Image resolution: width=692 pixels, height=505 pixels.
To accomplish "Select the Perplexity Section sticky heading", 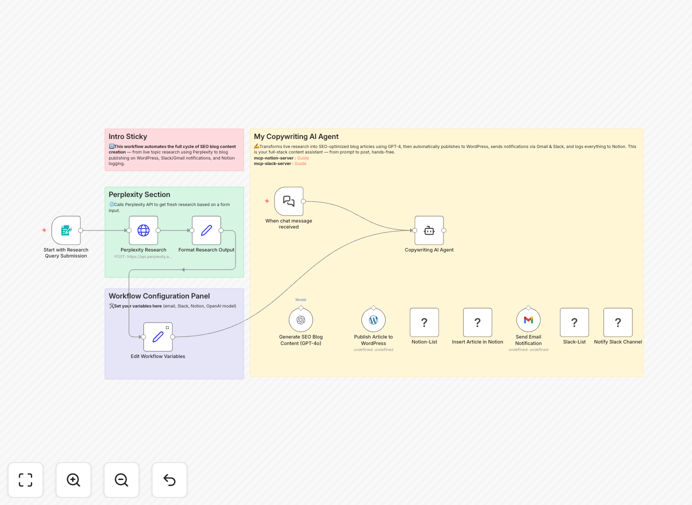I will pyautogui.click(x=139, y=194).
